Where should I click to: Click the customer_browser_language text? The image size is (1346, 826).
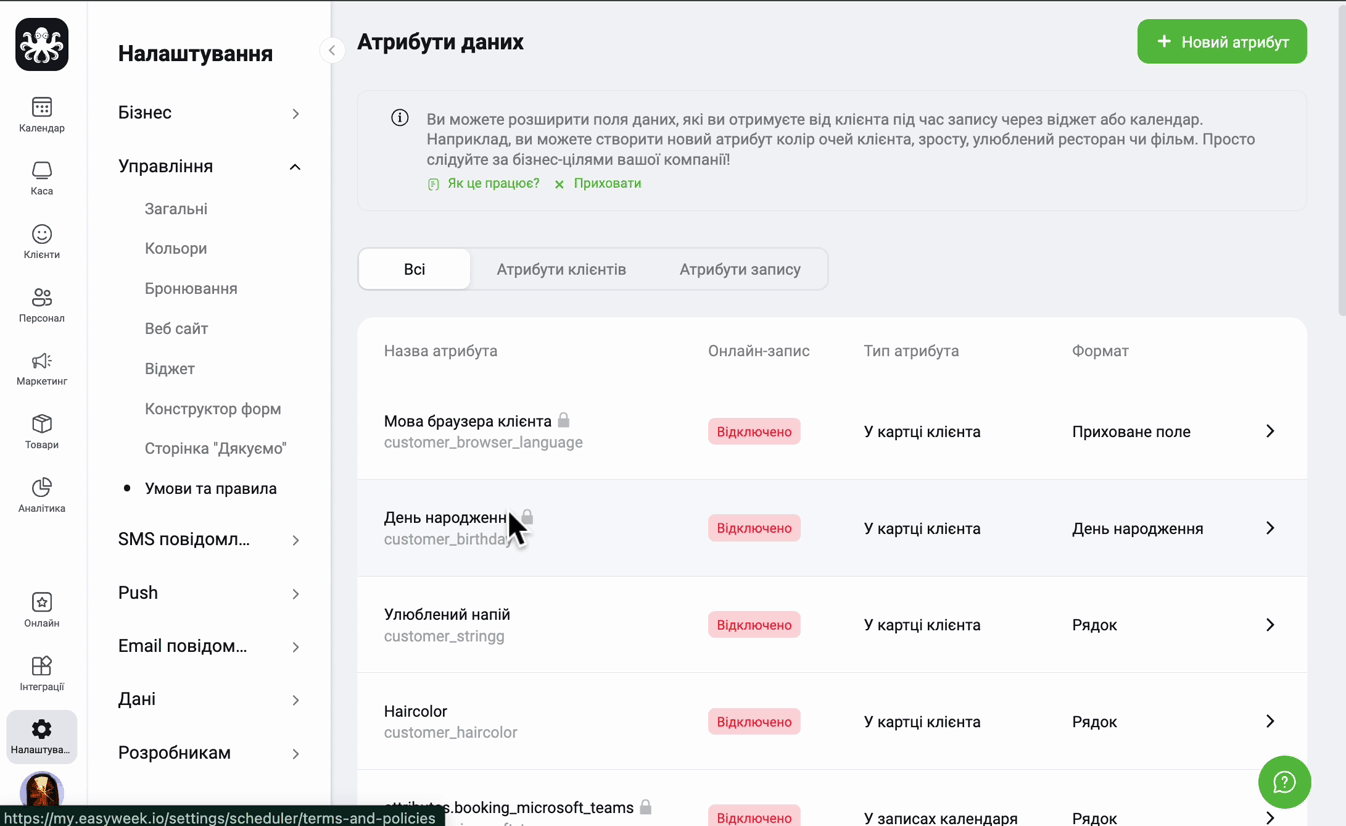[483, 442]
